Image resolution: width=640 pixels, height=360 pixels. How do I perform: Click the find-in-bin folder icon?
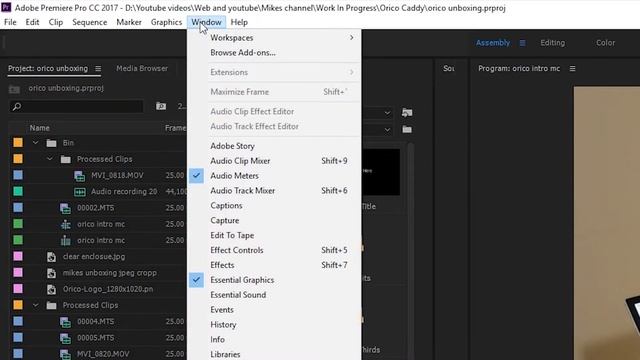161,106
